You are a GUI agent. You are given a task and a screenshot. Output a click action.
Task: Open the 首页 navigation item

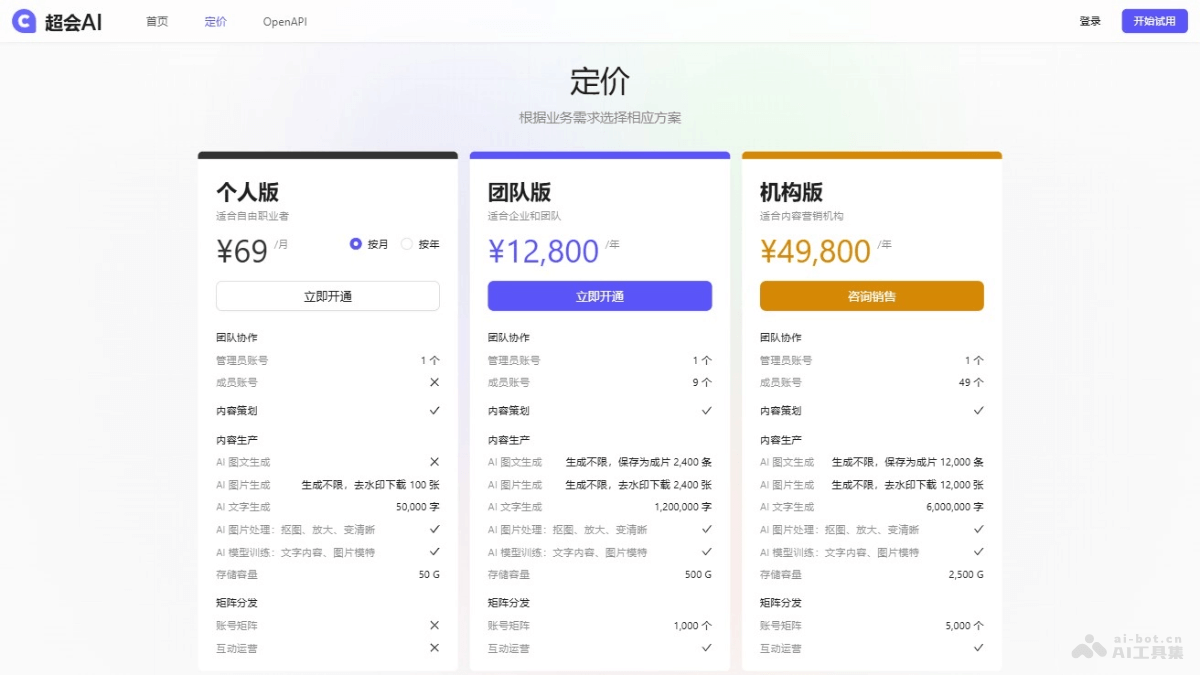tap(156, 20)
